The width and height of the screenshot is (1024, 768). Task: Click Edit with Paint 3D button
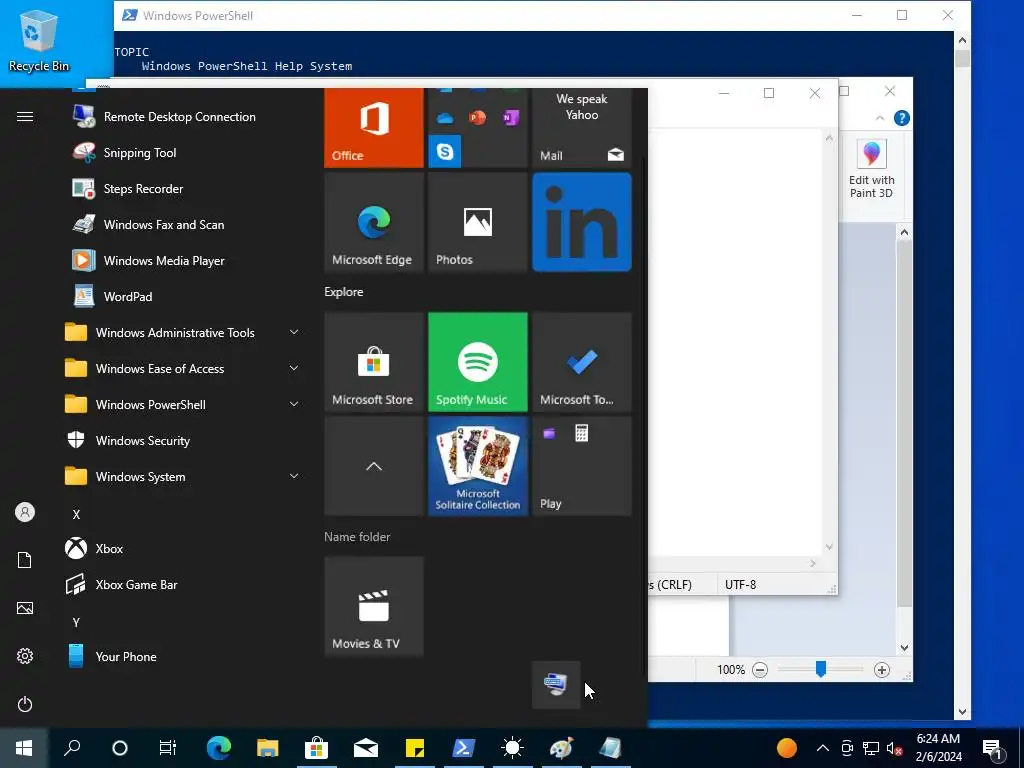pyautogui.click(x=871, y=170)
